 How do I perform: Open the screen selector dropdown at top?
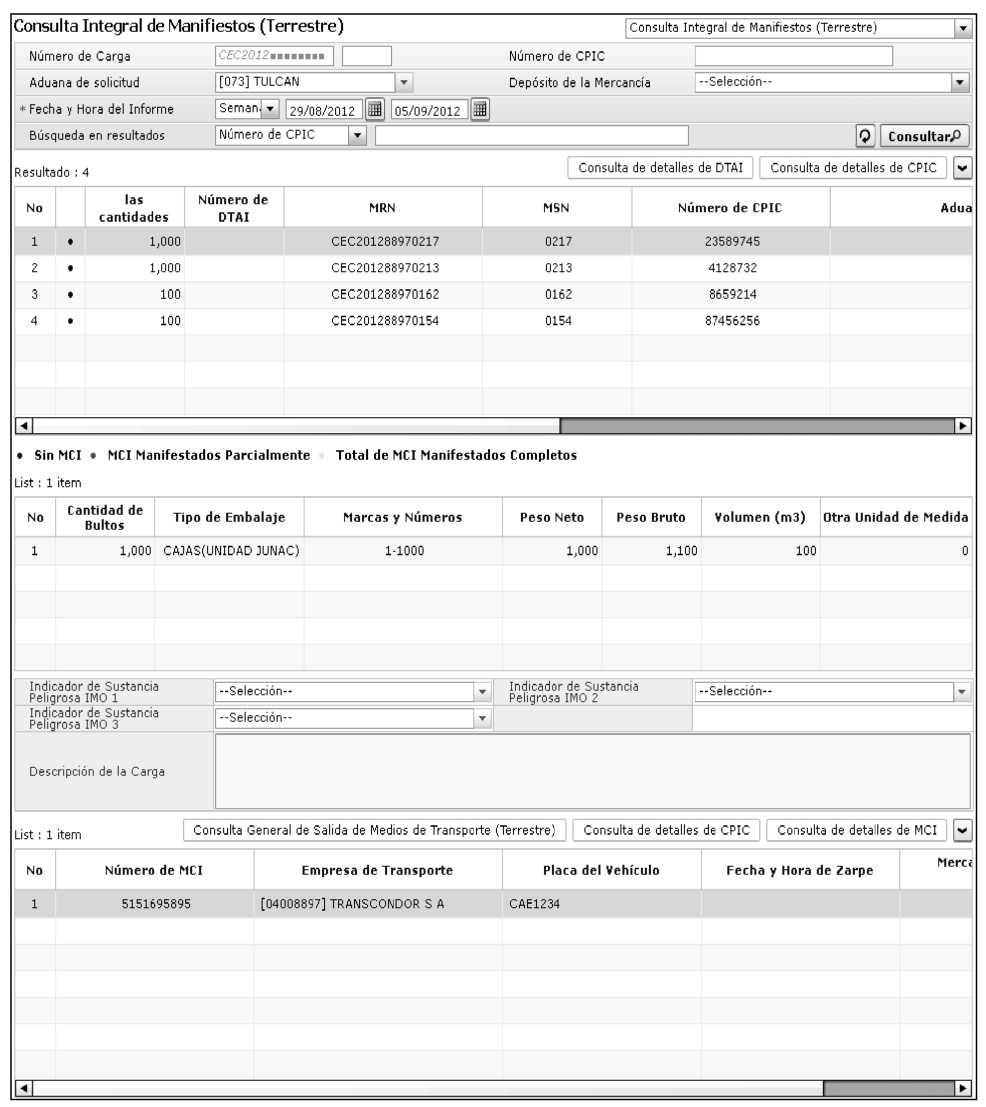(963, 28)
